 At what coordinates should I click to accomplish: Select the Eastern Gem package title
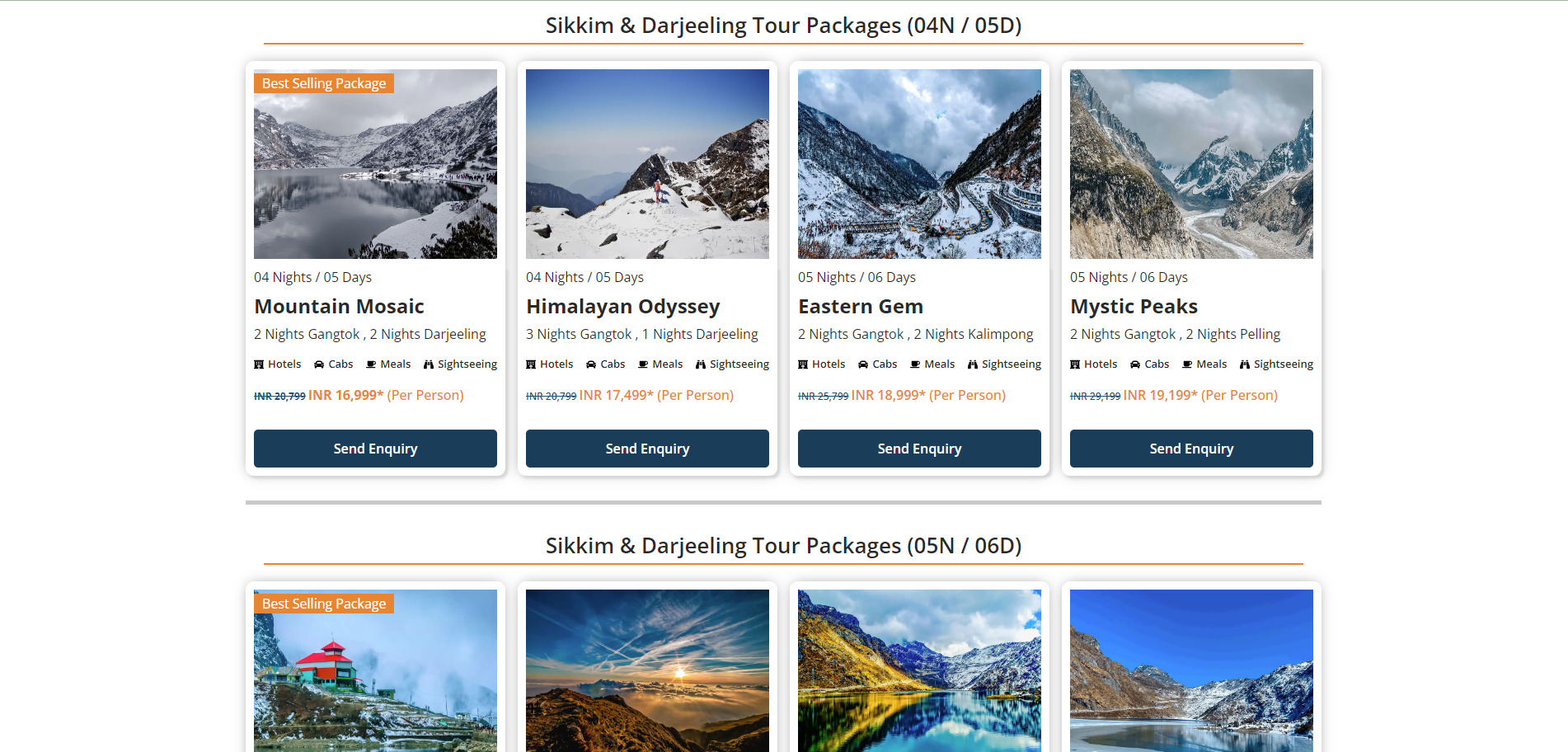pos(860,307)
